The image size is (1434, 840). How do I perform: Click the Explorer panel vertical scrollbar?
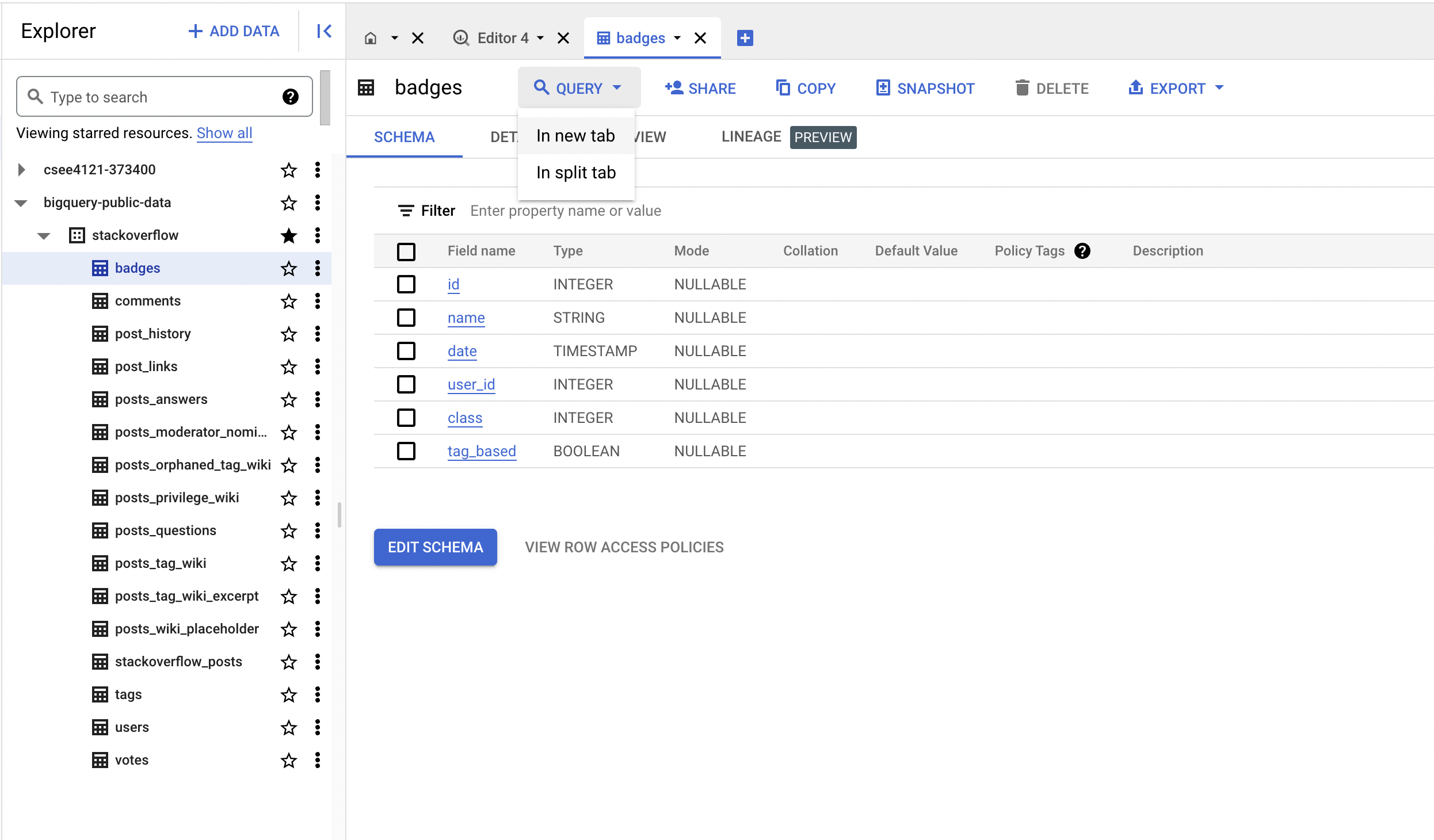click(x=325, y=98)
